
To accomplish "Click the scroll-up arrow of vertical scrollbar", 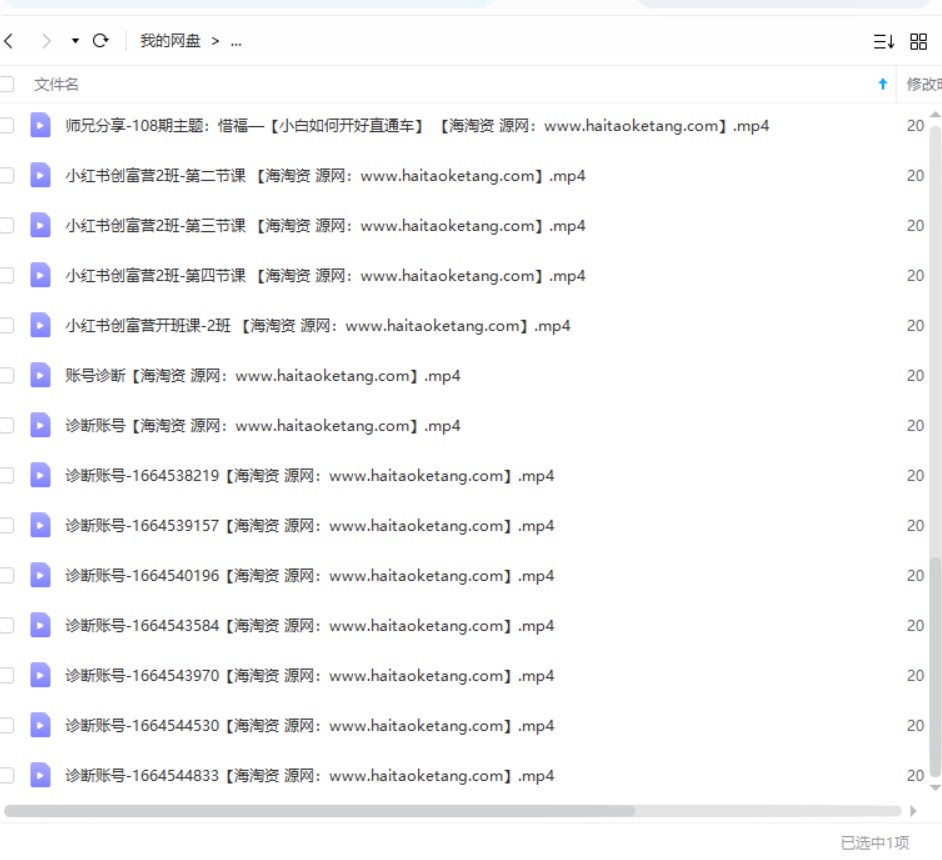I will [x=935, y=114].
